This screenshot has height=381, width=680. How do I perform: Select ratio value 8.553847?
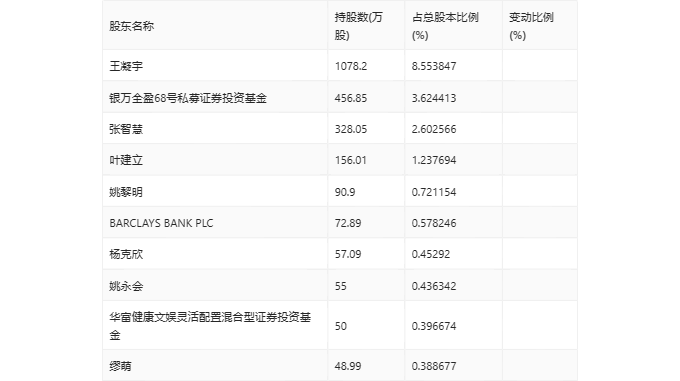click(x=434, y=66)
